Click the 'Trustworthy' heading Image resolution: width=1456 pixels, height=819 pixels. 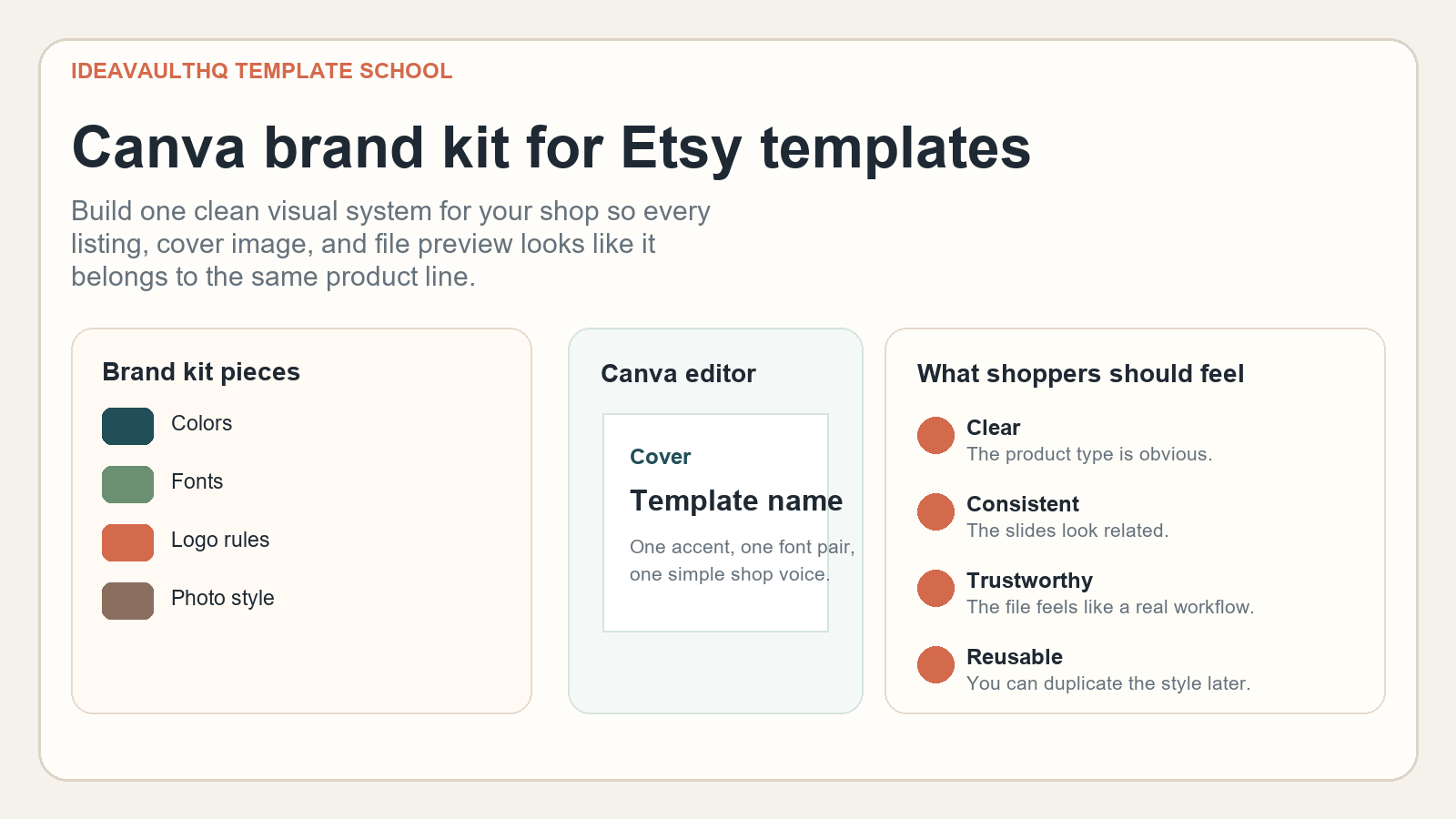coord(1029,581)
